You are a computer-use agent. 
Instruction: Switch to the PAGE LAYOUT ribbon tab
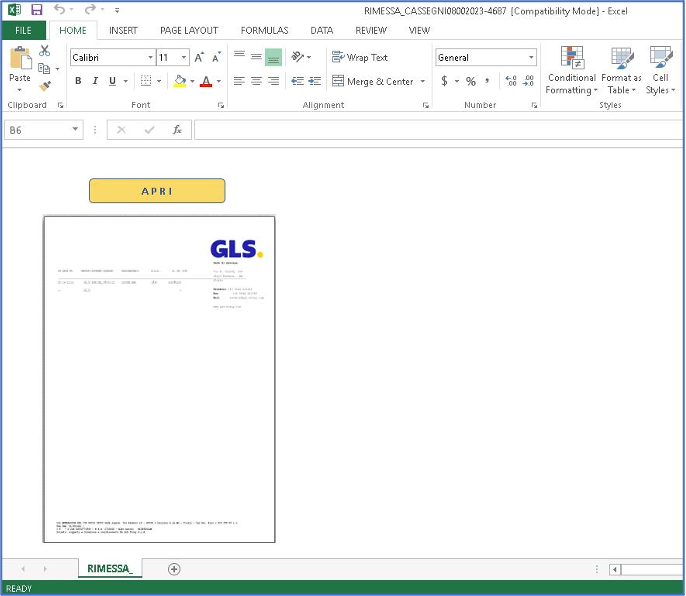189,31
